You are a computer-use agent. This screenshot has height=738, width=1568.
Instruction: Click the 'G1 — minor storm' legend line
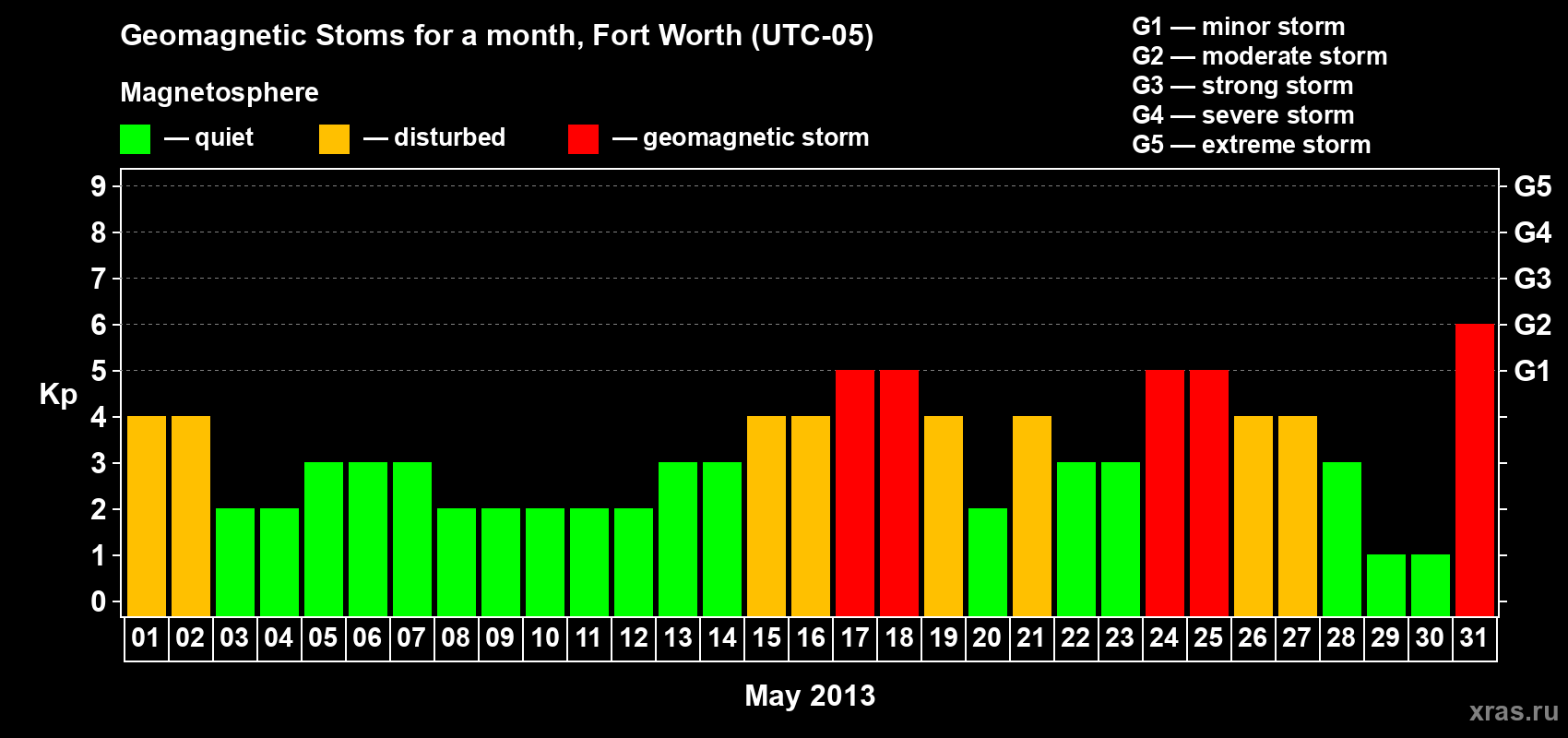[1239, 27]
